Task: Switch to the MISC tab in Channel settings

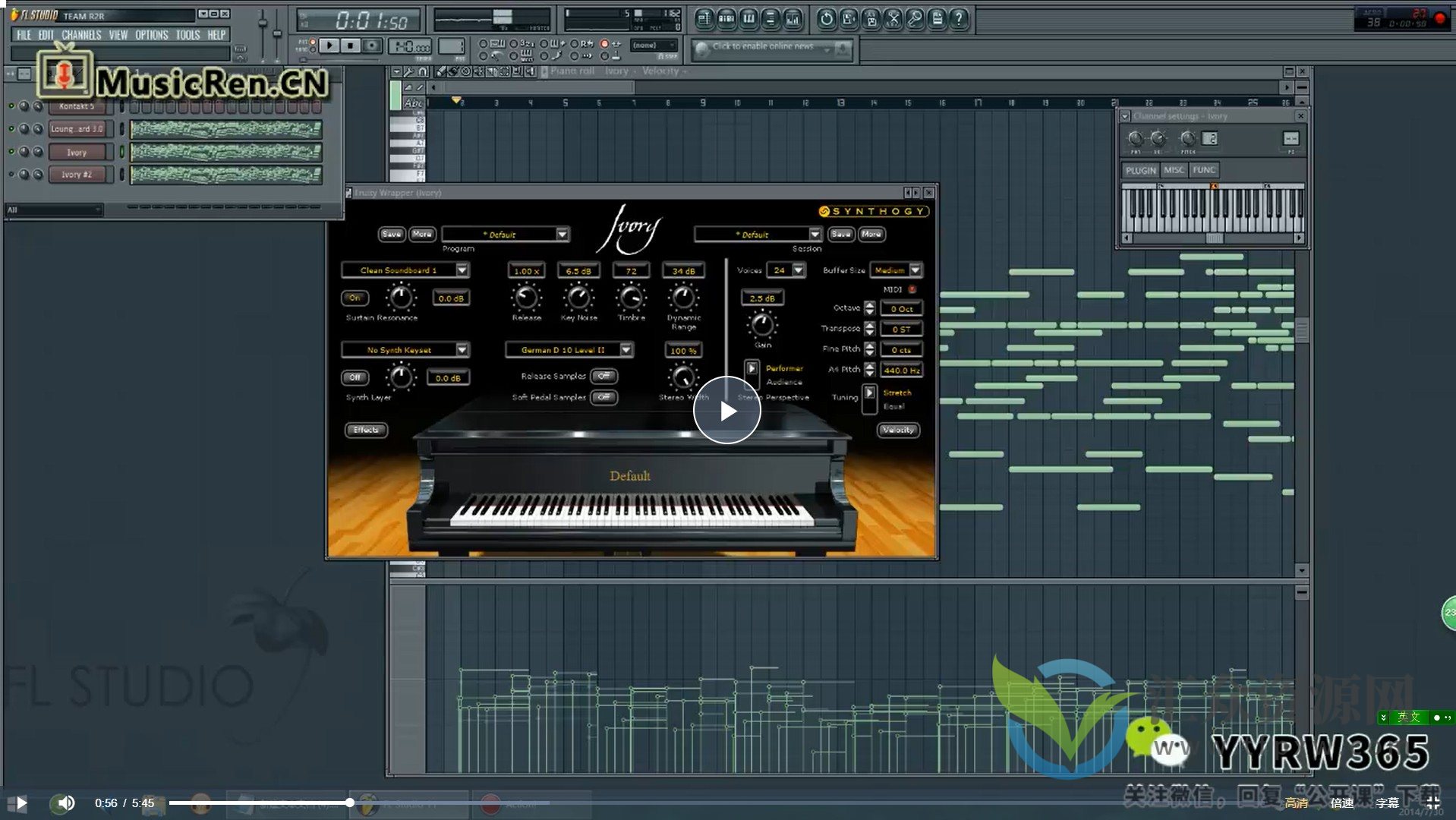Action: tap(1174, 170)
